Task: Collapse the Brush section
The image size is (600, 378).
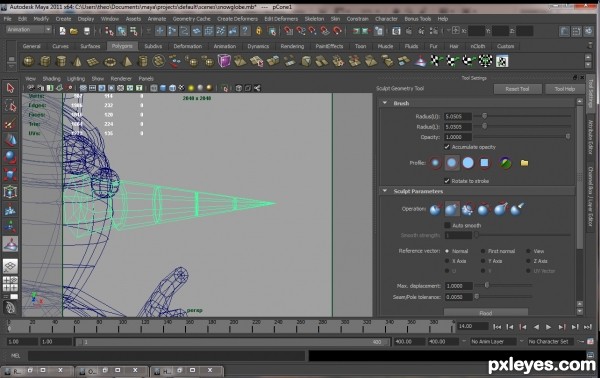Action: (385, 103)
